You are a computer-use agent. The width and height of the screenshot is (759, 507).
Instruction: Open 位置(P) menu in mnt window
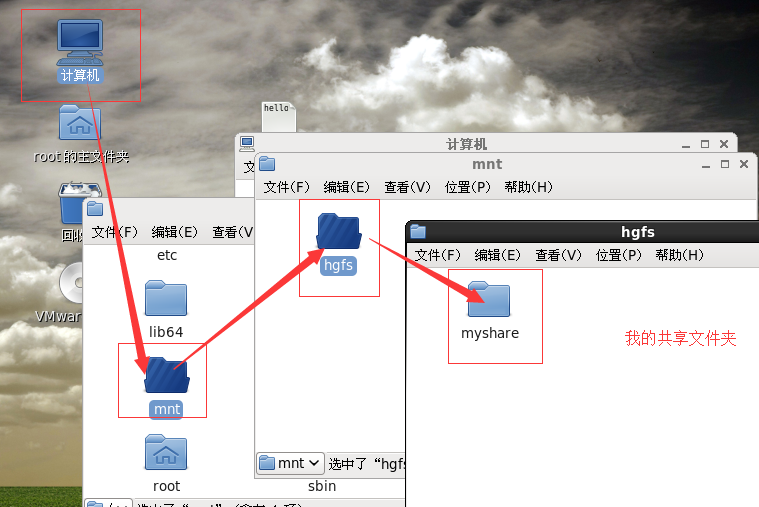pyautogui.click(x=467, y=187)
